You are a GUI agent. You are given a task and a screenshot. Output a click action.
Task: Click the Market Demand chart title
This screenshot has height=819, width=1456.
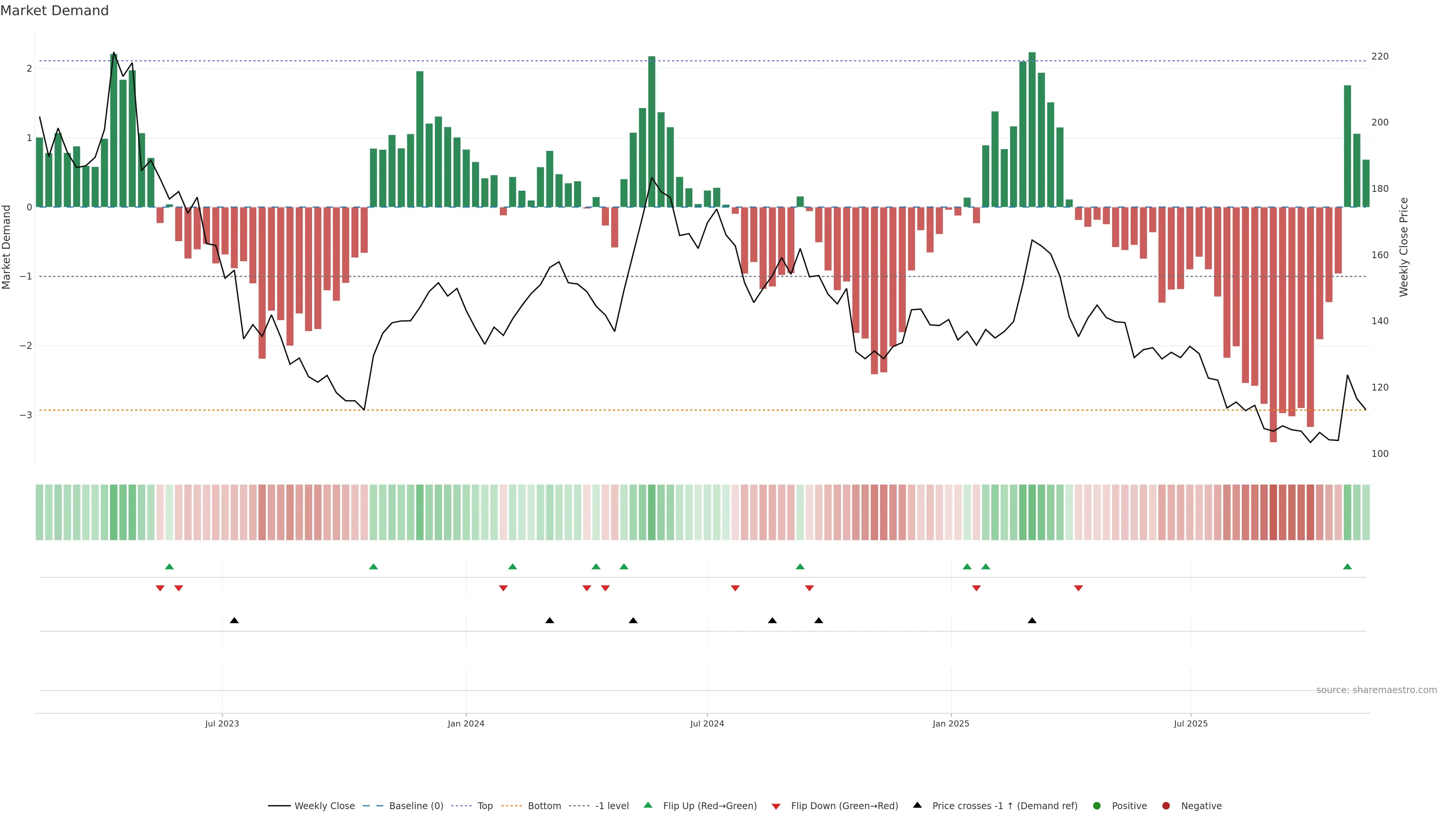[54, 11]
